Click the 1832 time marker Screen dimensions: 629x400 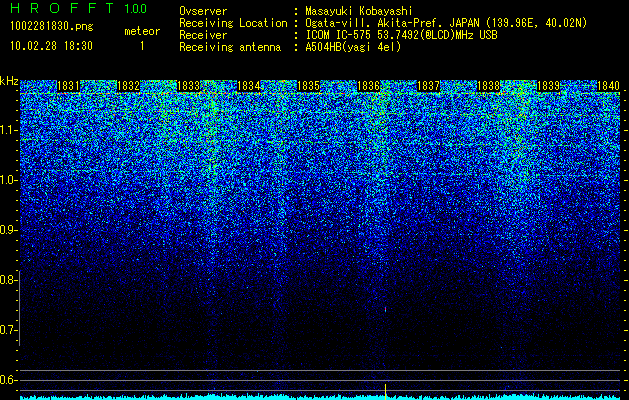[128, 86]
